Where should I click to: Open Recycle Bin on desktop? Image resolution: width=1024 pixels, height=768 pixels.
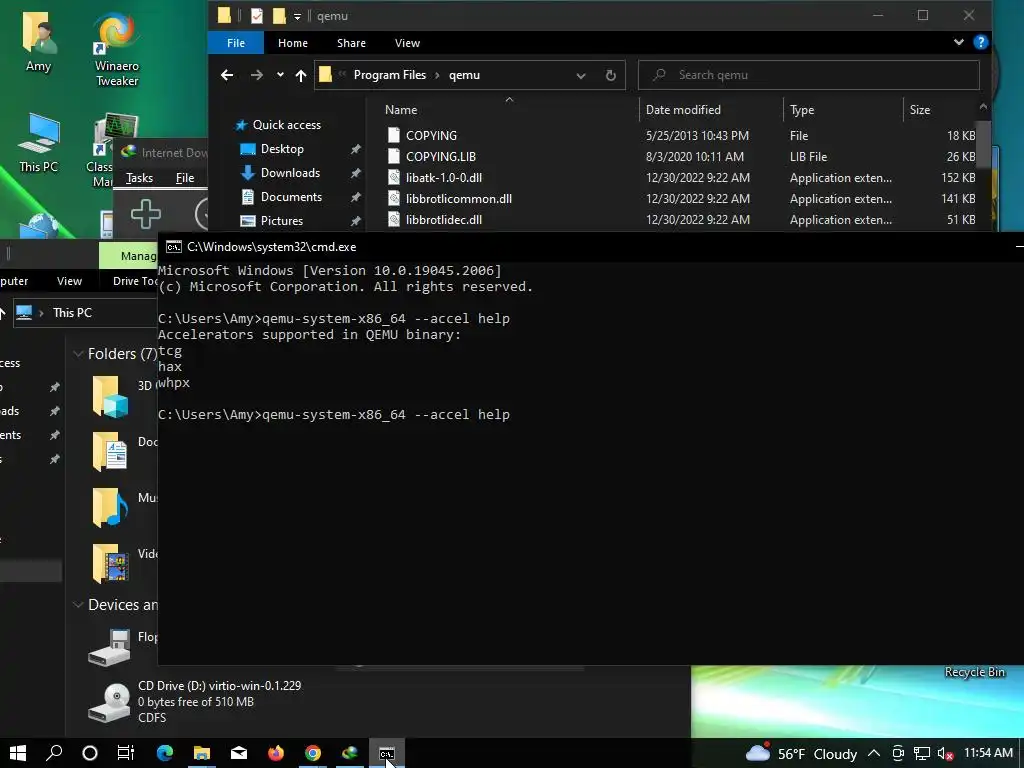pyautogui.click(x=974, y=672)
